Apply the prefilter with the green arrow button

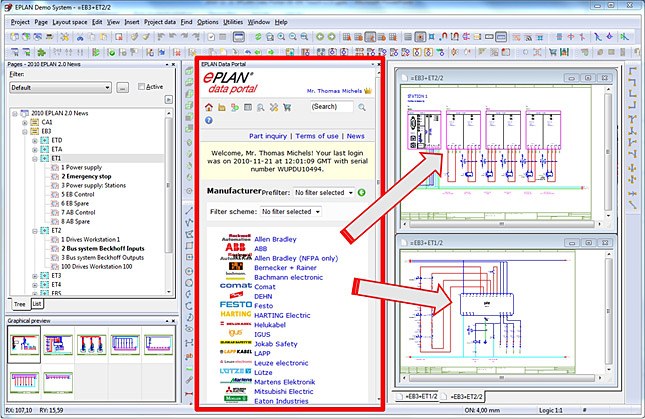[362, 192]
